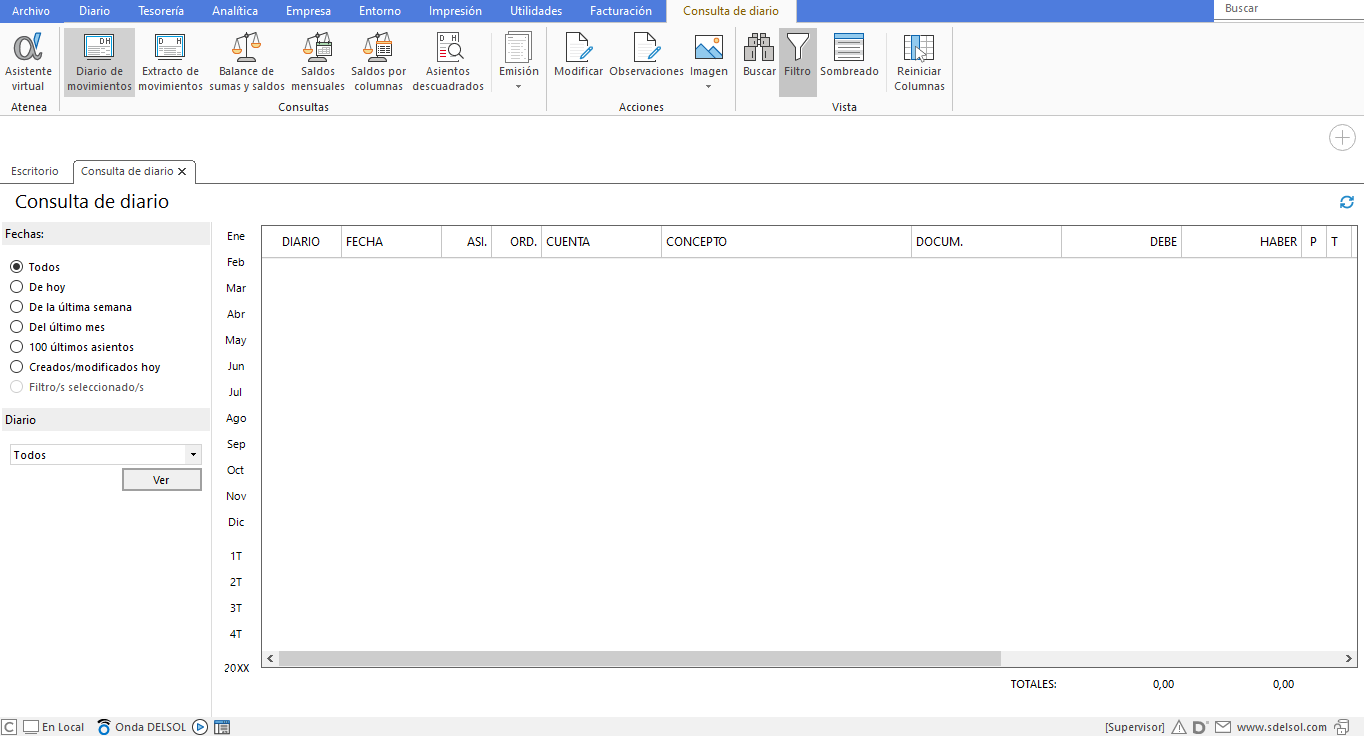Click in the Buscar search field
The width and height of the screenshot is (1364, 736).
(1290, 9)
